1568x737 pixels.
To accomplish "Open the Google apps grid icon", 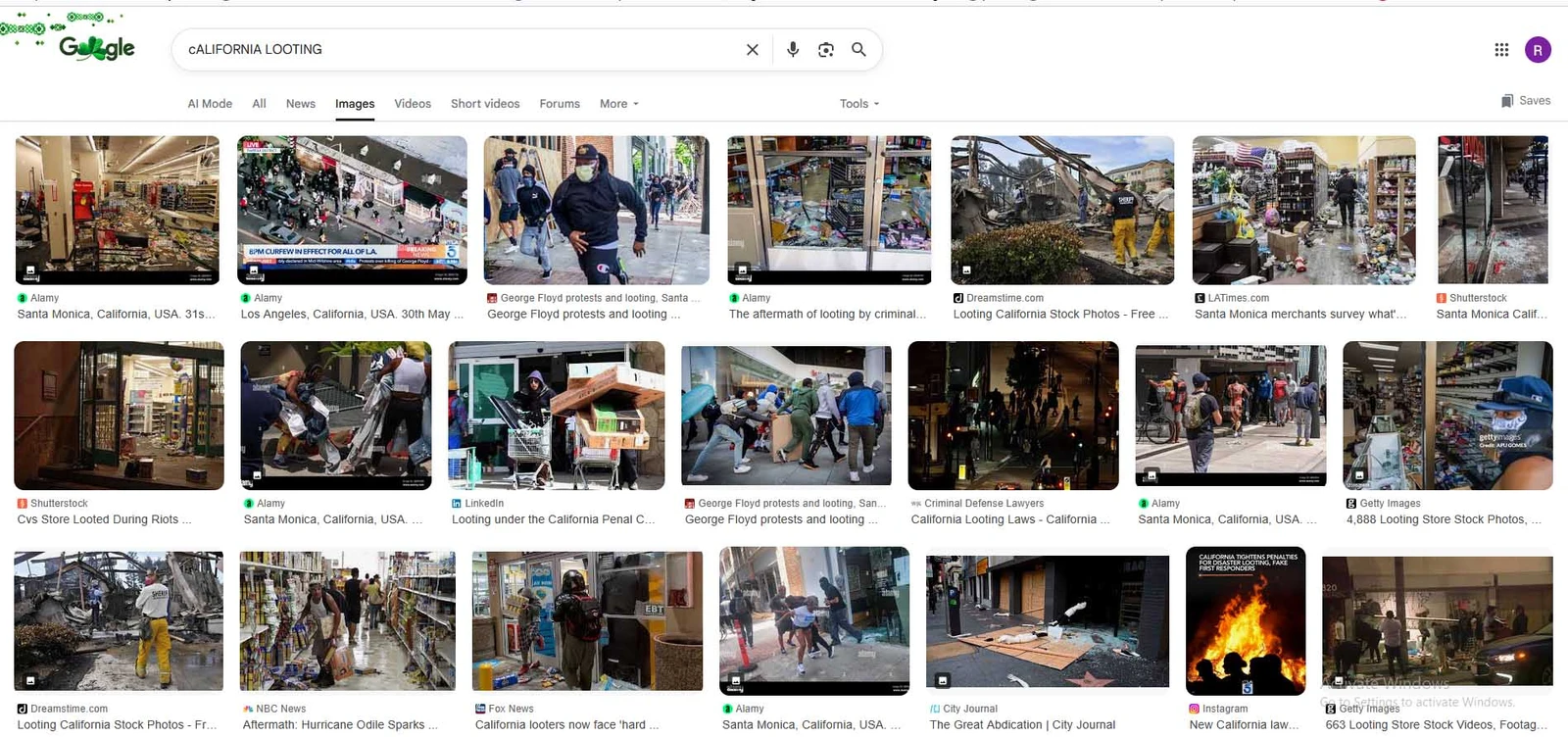I will pyautogui.click(x=1501, y=50).
